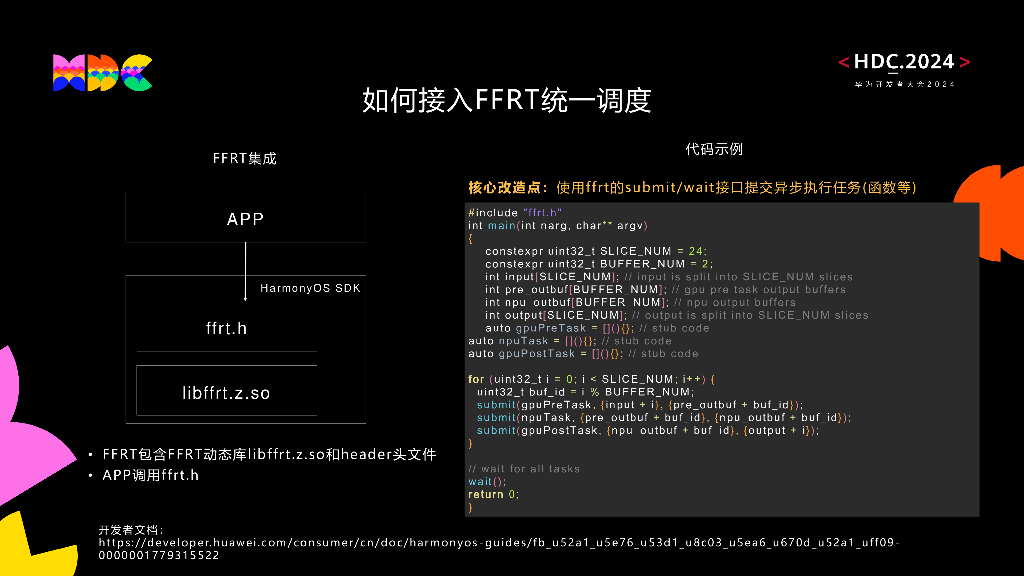Click the 代码示例 heading
Image resolution: width=1024 pixels, height=576 pixels.
714,149
